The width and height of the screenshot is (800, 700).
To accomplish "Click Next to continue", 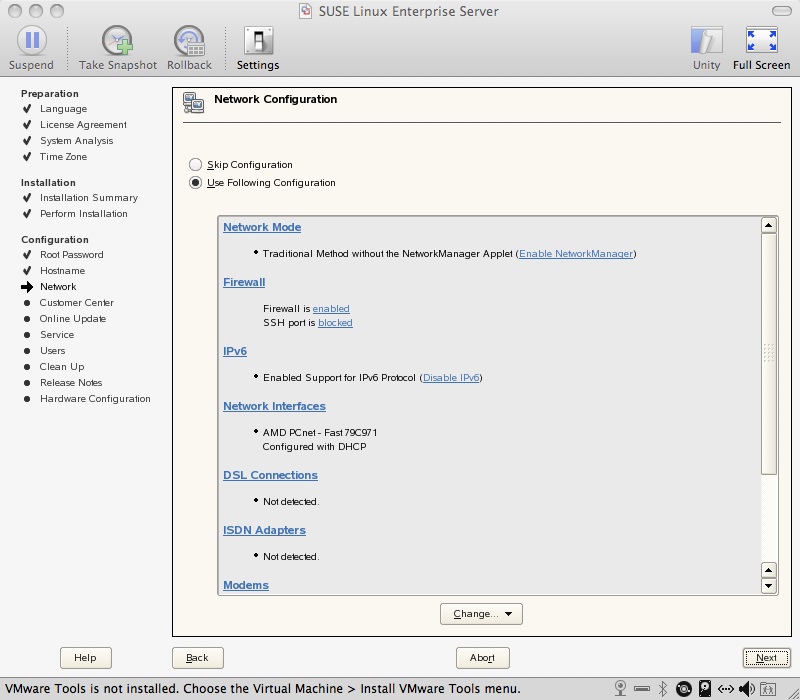I will tap(766, 658).
